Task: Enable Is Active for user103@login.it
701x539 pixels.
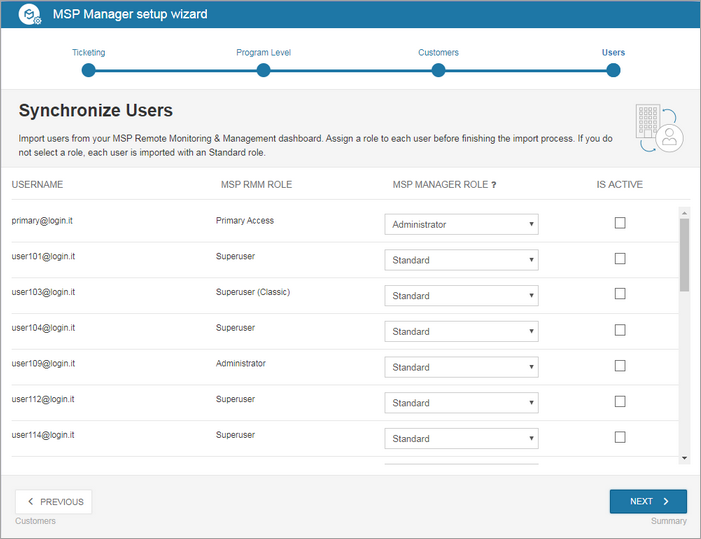Action: point(620,294)
